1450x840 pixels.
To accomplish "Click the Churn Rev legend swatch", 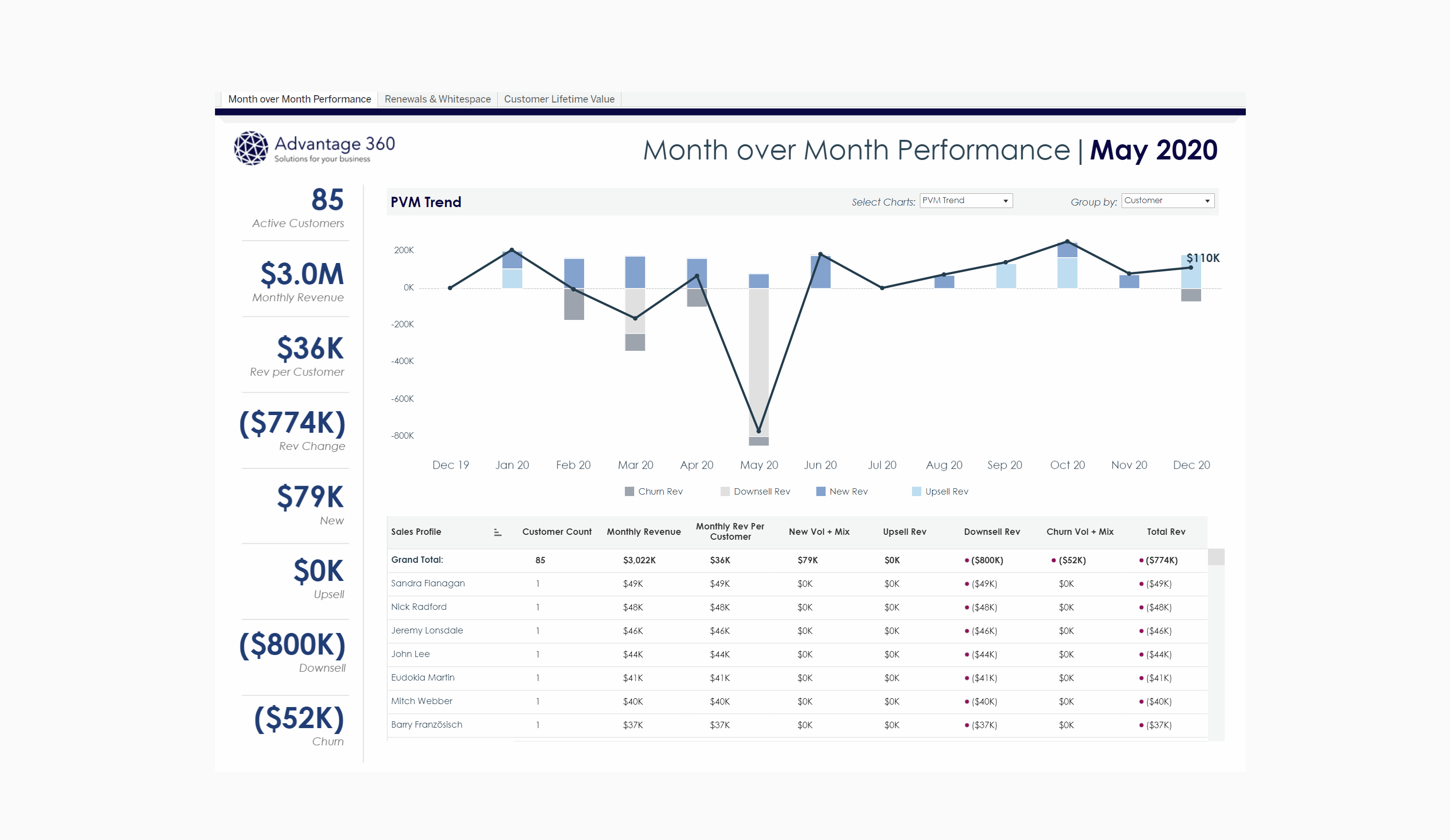I will (x=629, y=491).
